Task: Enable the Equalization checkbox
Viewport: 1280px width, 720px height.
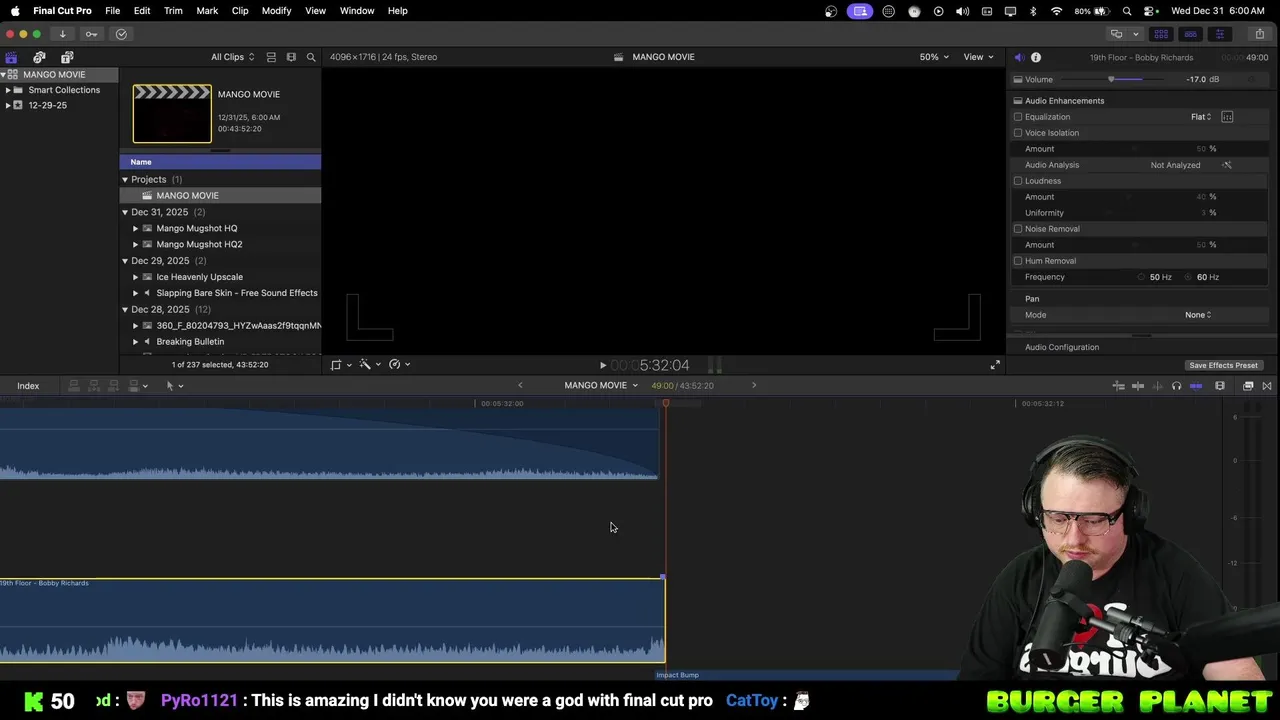Action: pos(1018,117)
